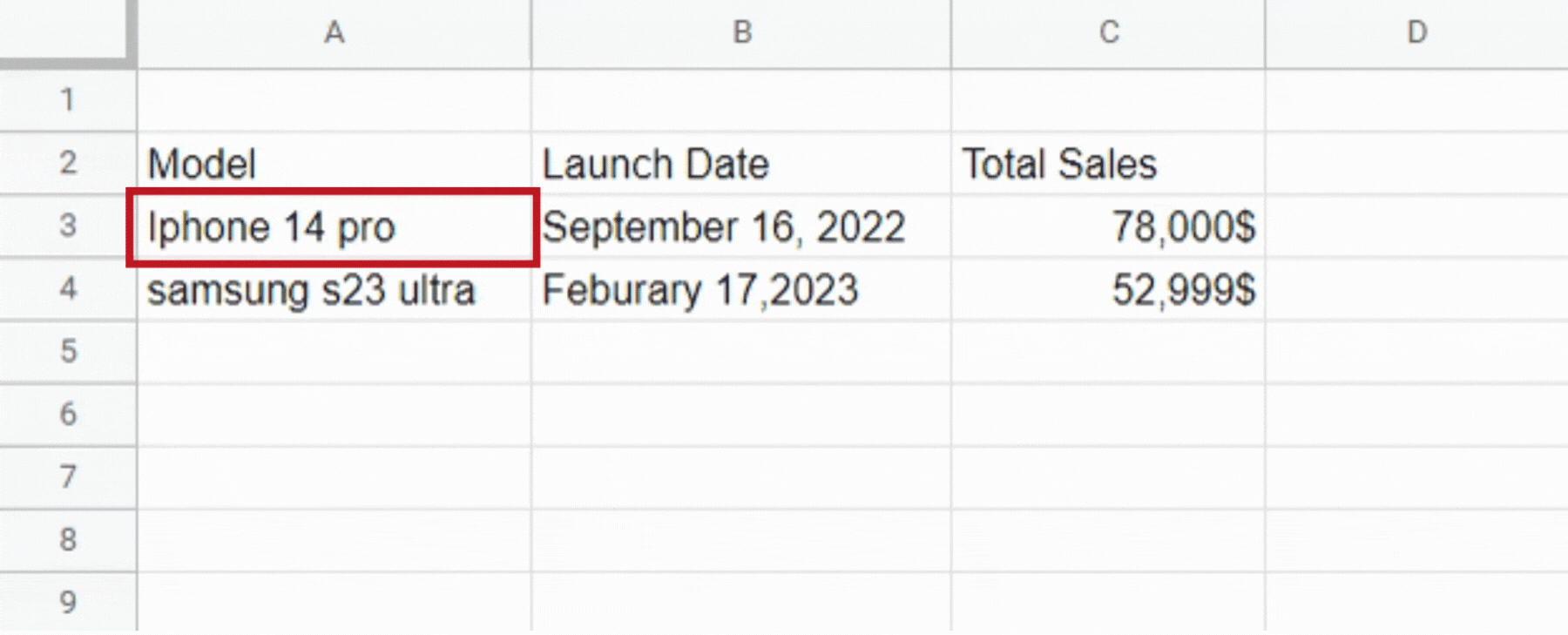1568x635 pixels.
Task: Click the select-all corner box
Action: (x=66, y=31)
